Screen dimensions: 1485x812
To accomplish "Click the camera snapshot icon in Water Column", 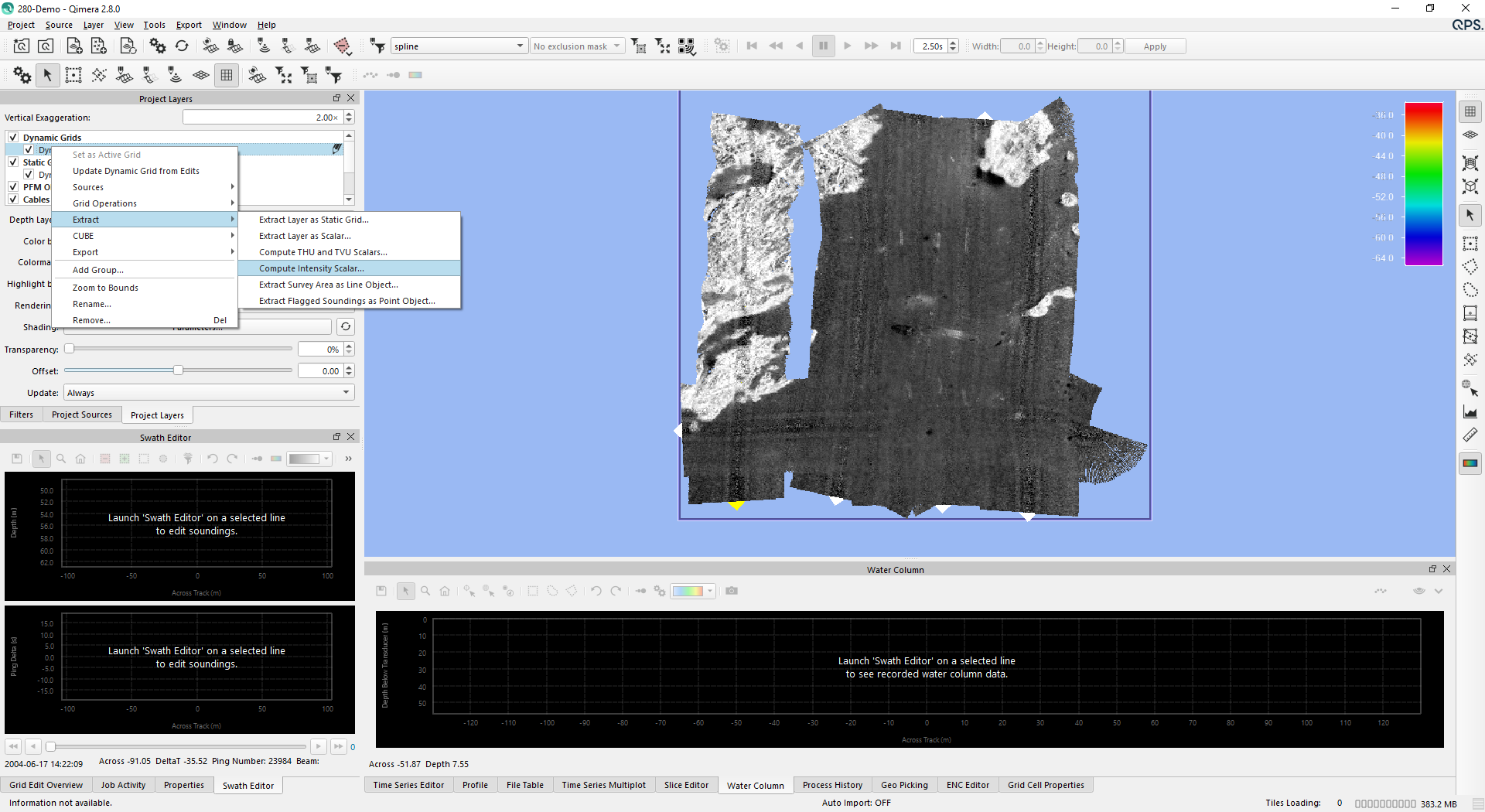I will click(732, 591).
